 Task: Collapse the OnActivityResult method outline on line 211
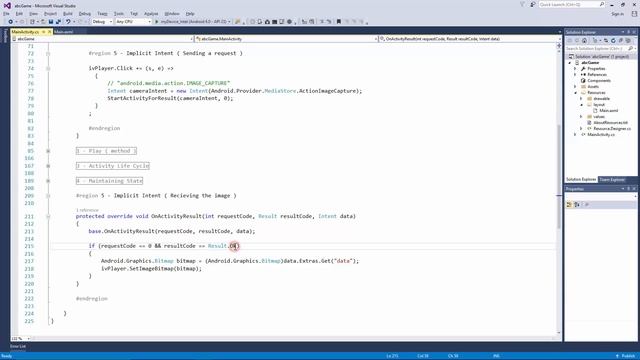point(48,216)
